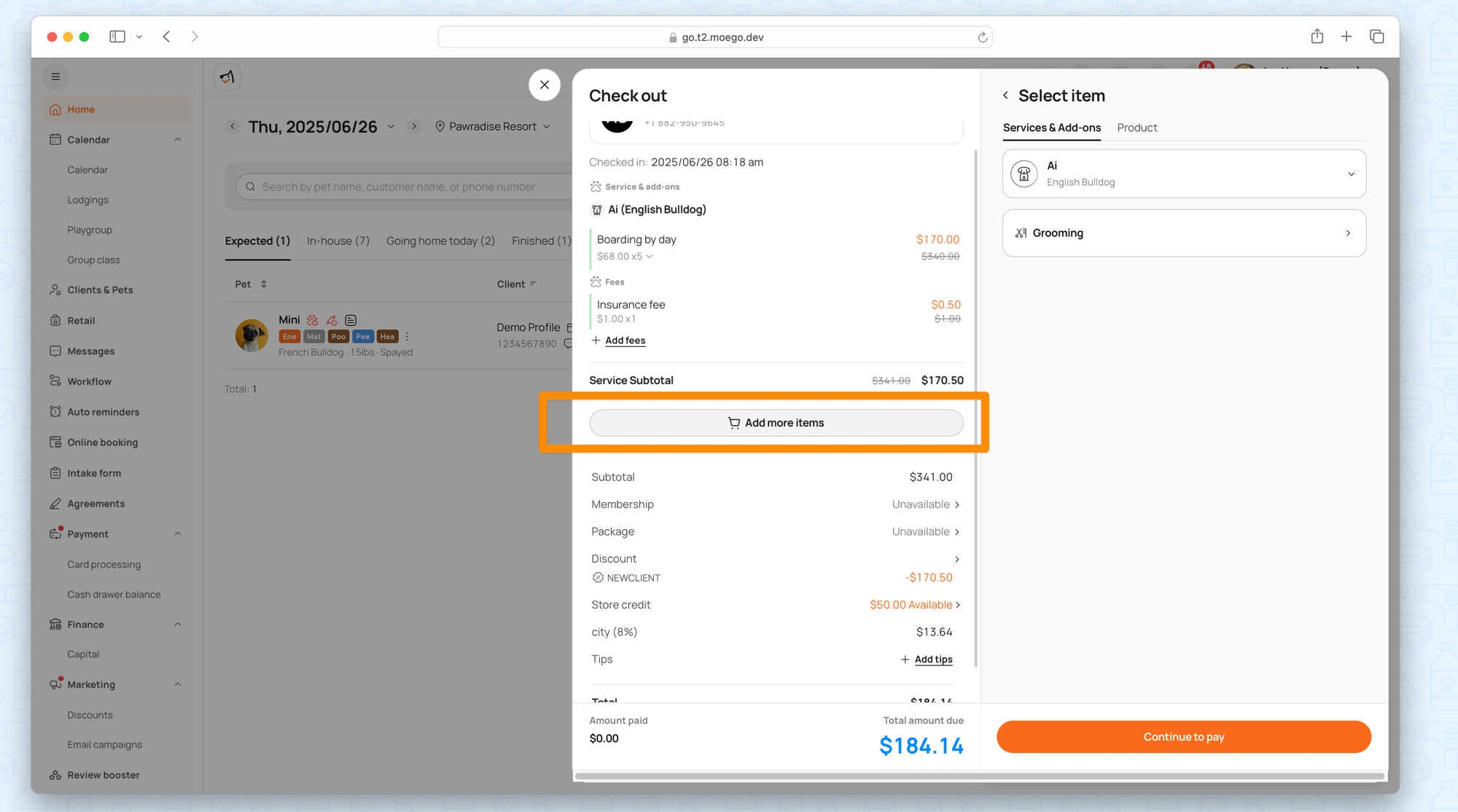Image resolution: width=1458 pixels, height=812 pixels.
Task: Select the In-house (7) tab
Action: click(338, 241)
